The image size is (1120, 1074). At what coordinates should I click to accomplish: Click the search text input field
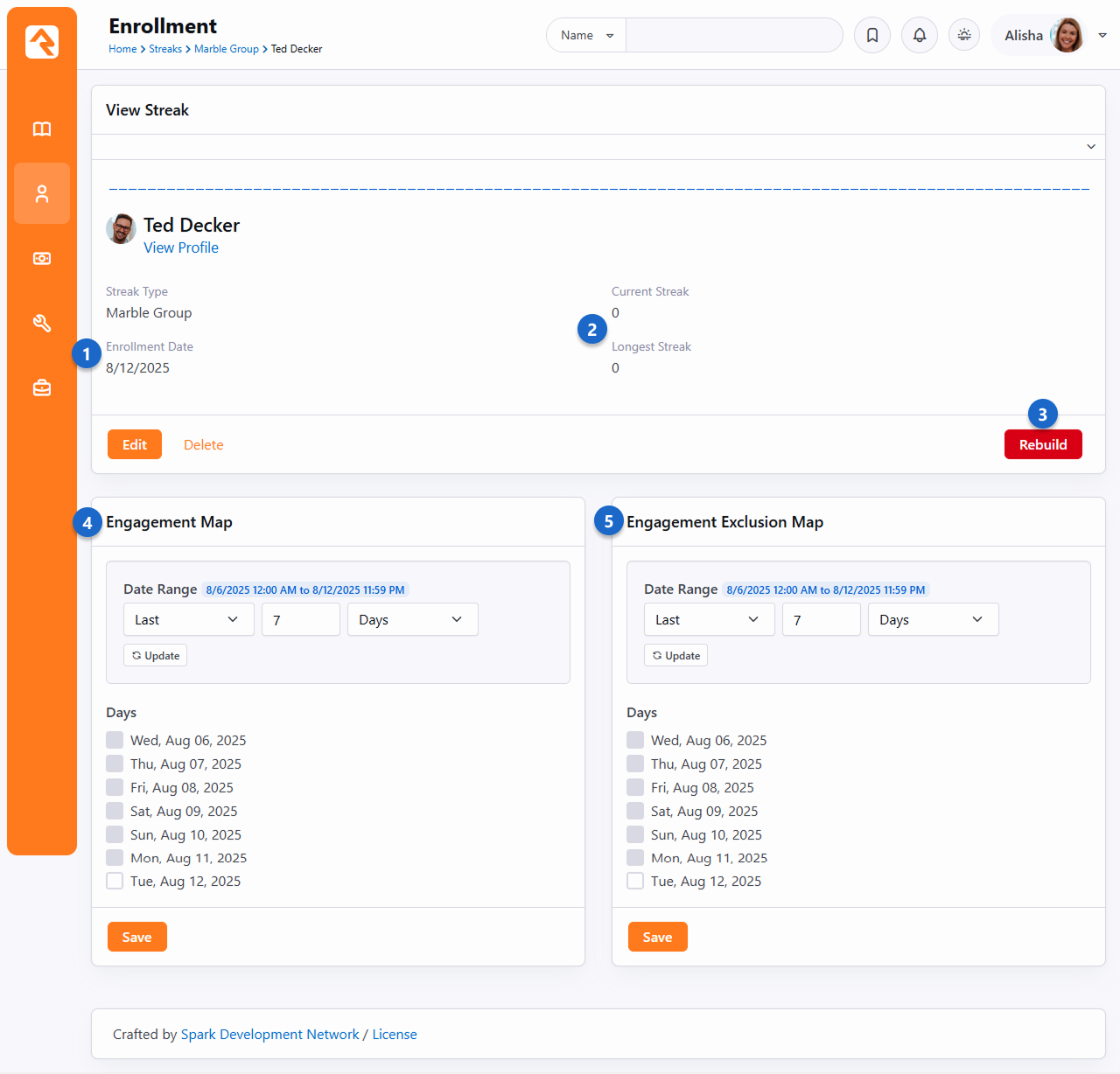733,36
